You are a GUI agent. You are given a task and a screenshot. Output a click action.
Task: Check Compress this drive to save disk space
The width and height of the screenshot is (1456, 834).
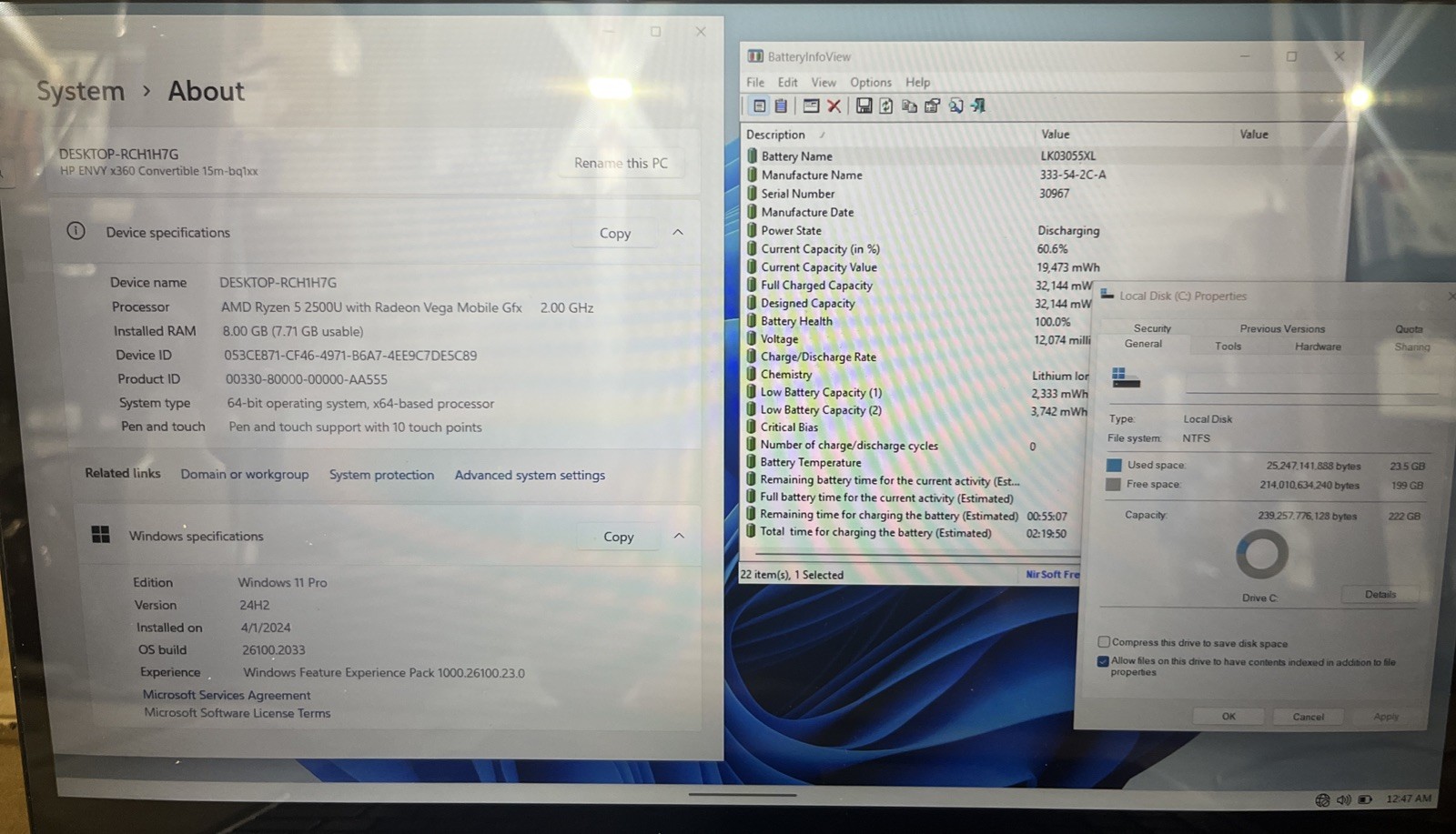click(1104, 642)
